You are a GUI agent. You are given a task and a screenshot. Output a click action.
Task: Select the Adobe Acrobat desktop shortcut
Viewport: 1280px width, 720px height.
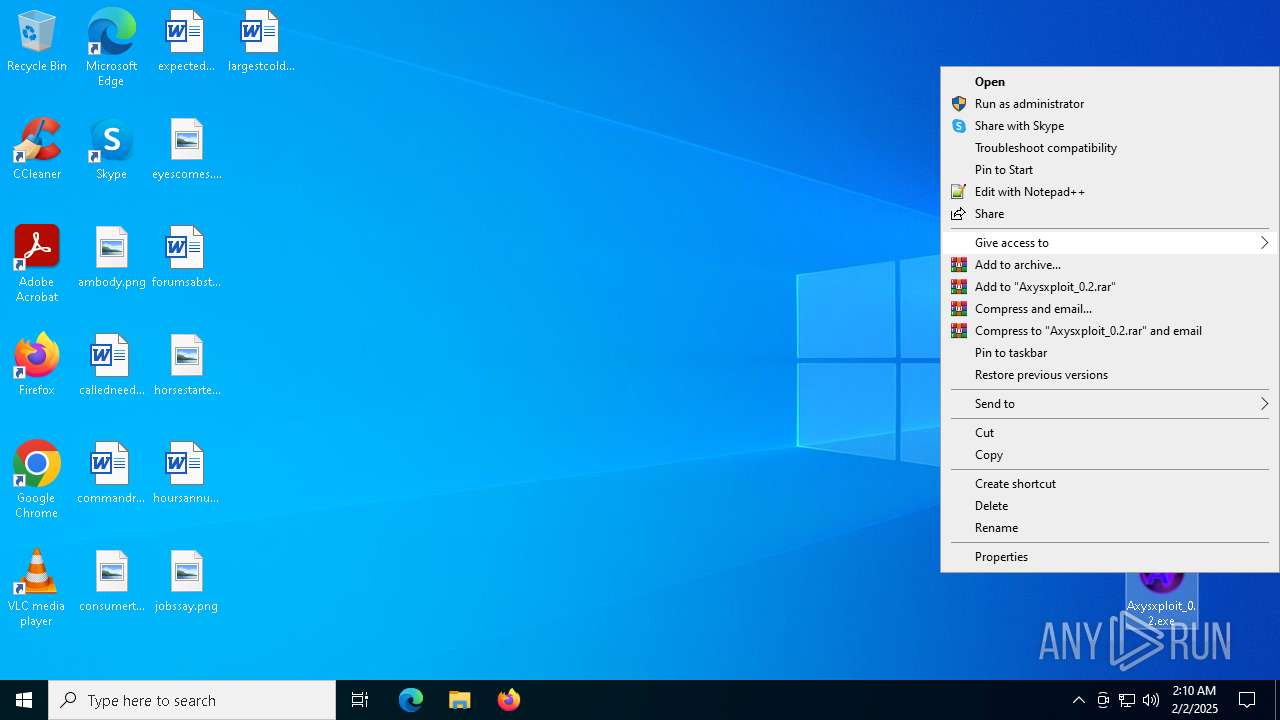point(37,264)
